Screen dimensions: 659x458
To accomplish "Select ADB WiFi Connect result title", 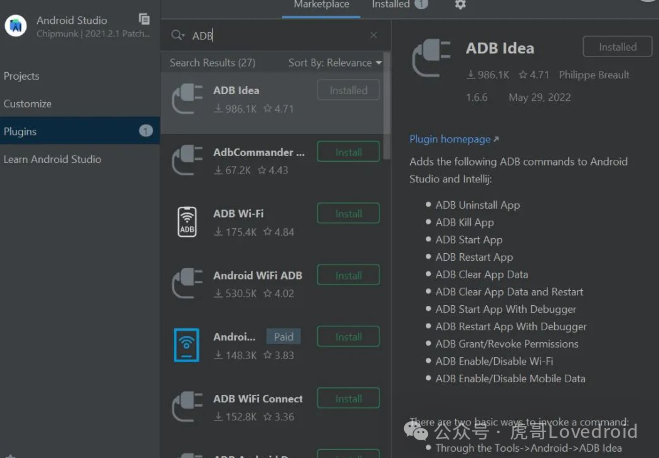I will click(258, 398).
